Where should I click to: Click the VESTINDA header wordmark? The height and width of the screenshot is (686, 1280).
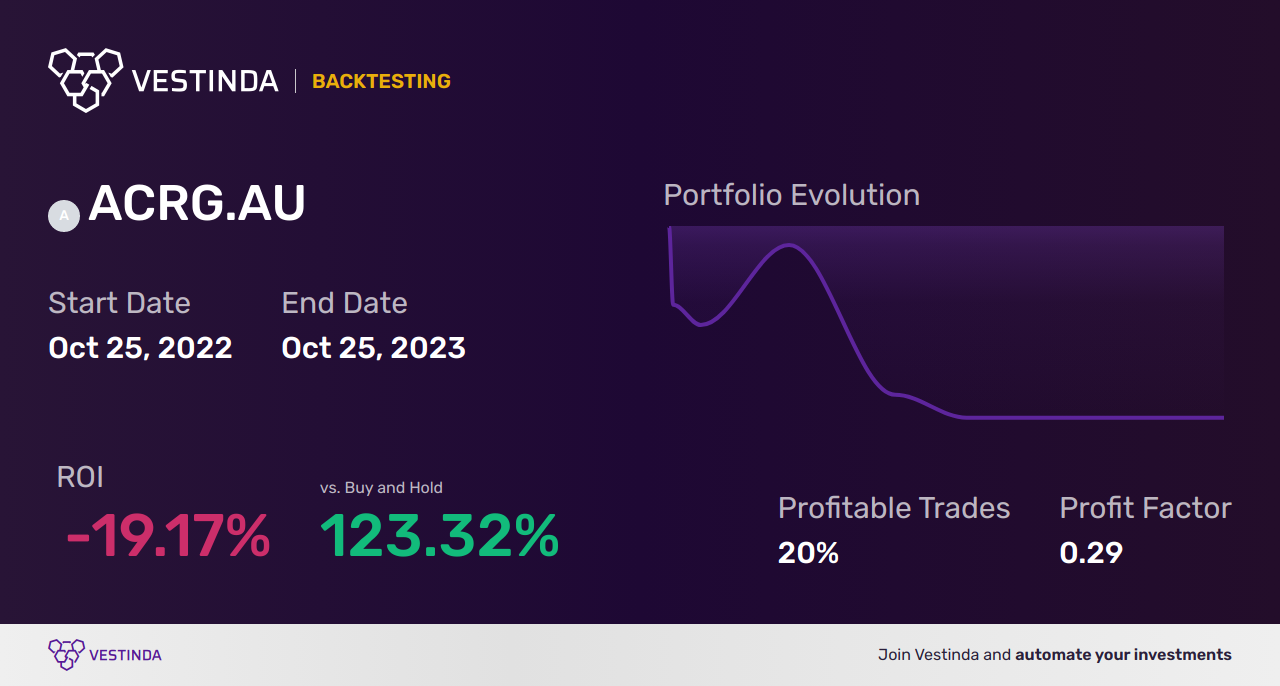[205, 81]
